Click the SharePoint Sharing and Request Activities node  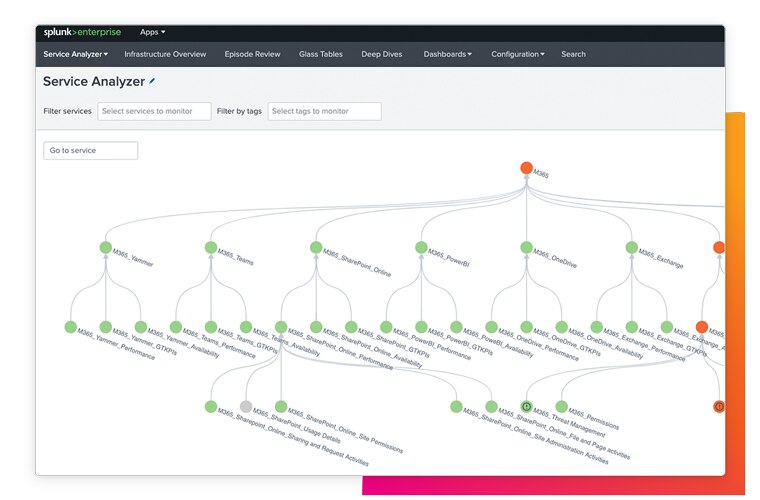pos(211,406)
